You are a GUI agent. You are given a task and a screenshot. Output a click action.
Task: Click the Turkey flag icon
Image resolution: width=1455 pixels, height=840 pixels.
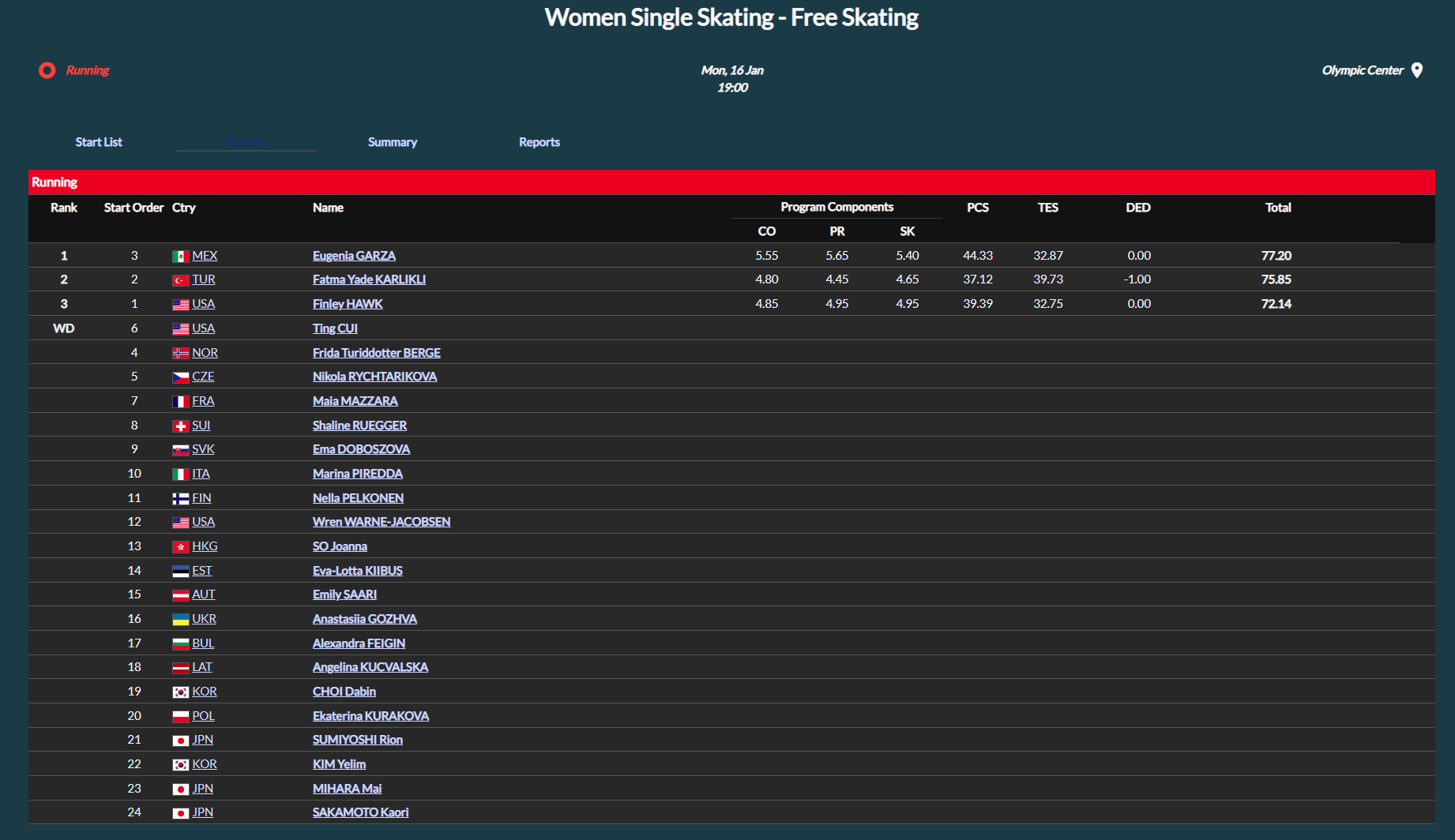(180, 280)
